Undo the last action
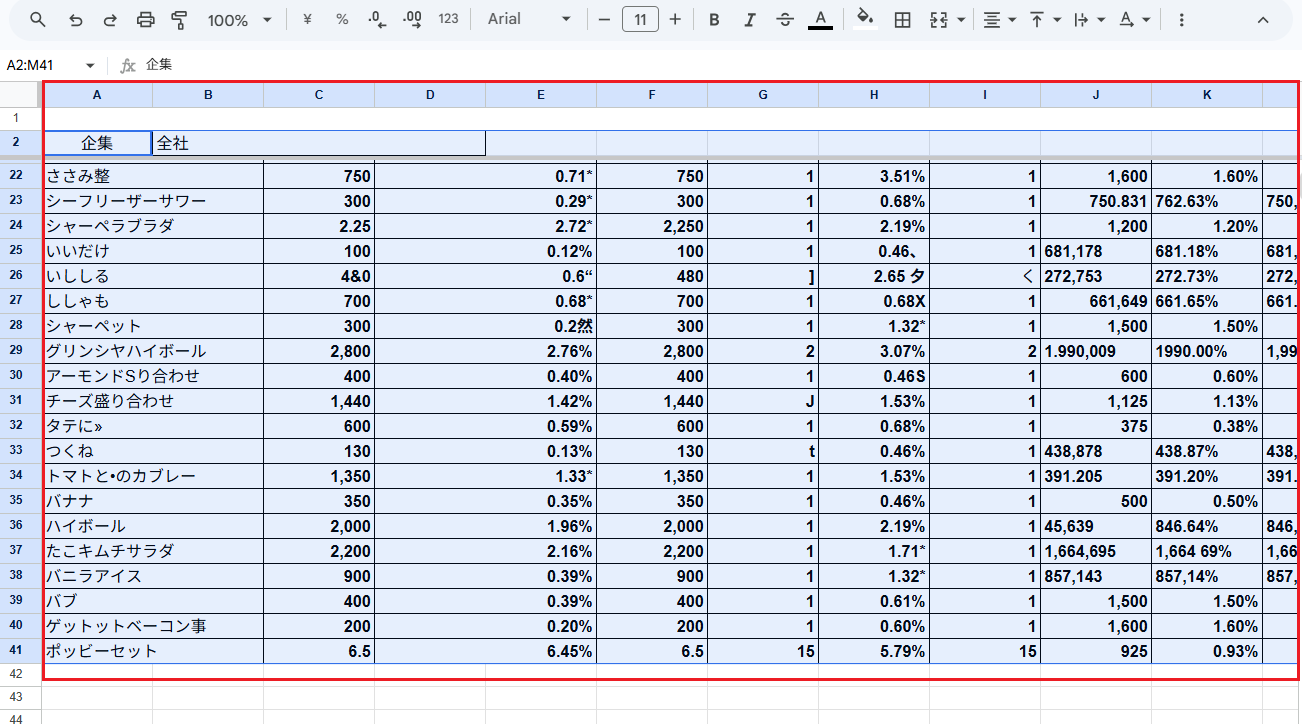1302x724 pixels. (x=75, y=20)
